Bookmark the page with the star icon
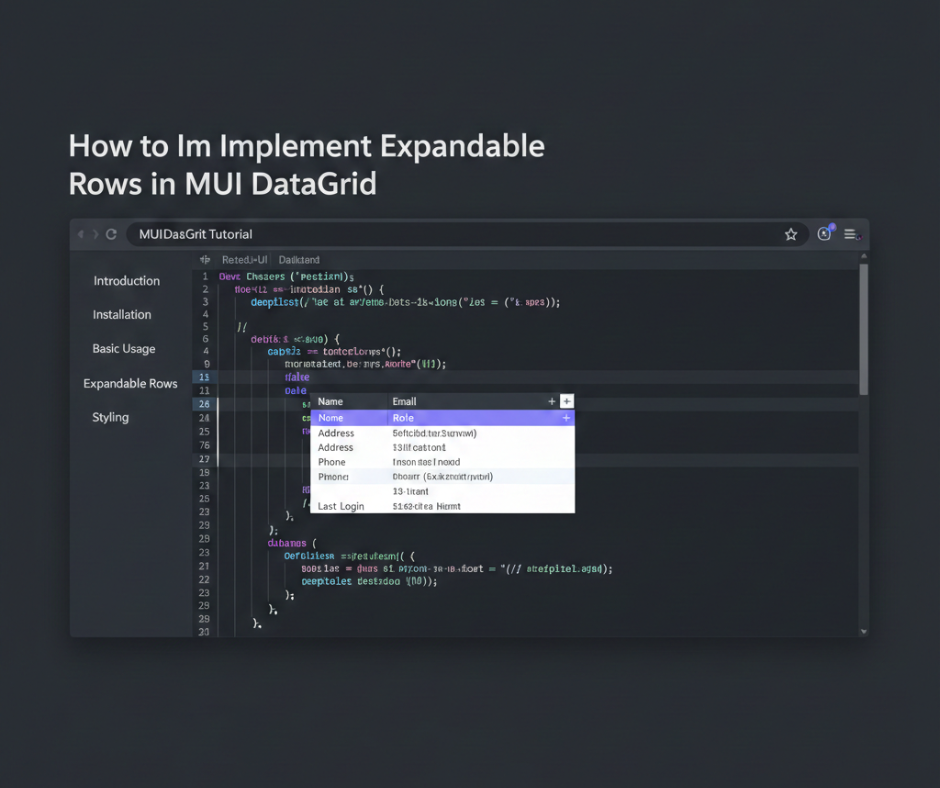 click(791, 234)
